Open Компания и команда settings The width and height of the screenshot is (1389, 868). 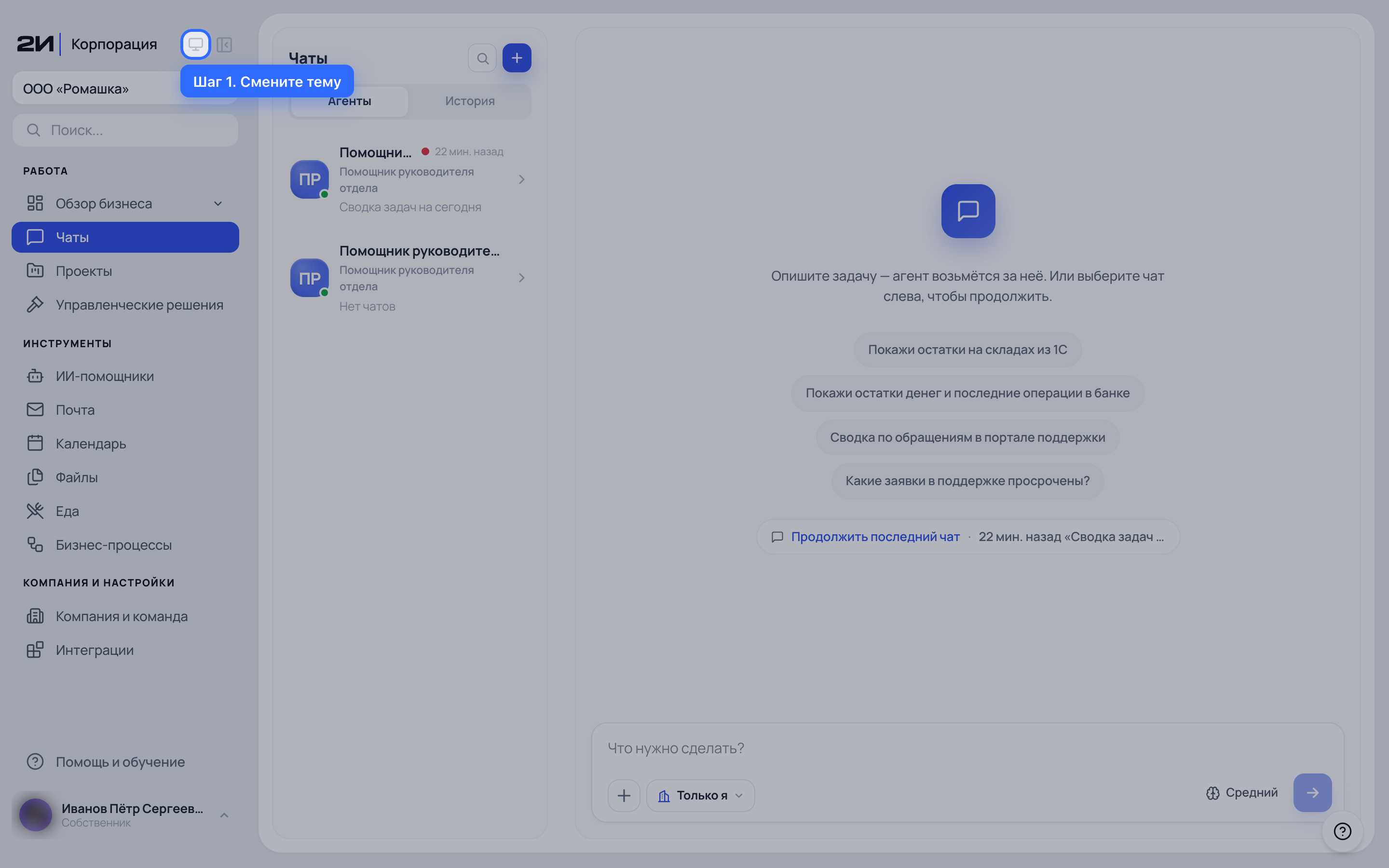coord(125,616)
